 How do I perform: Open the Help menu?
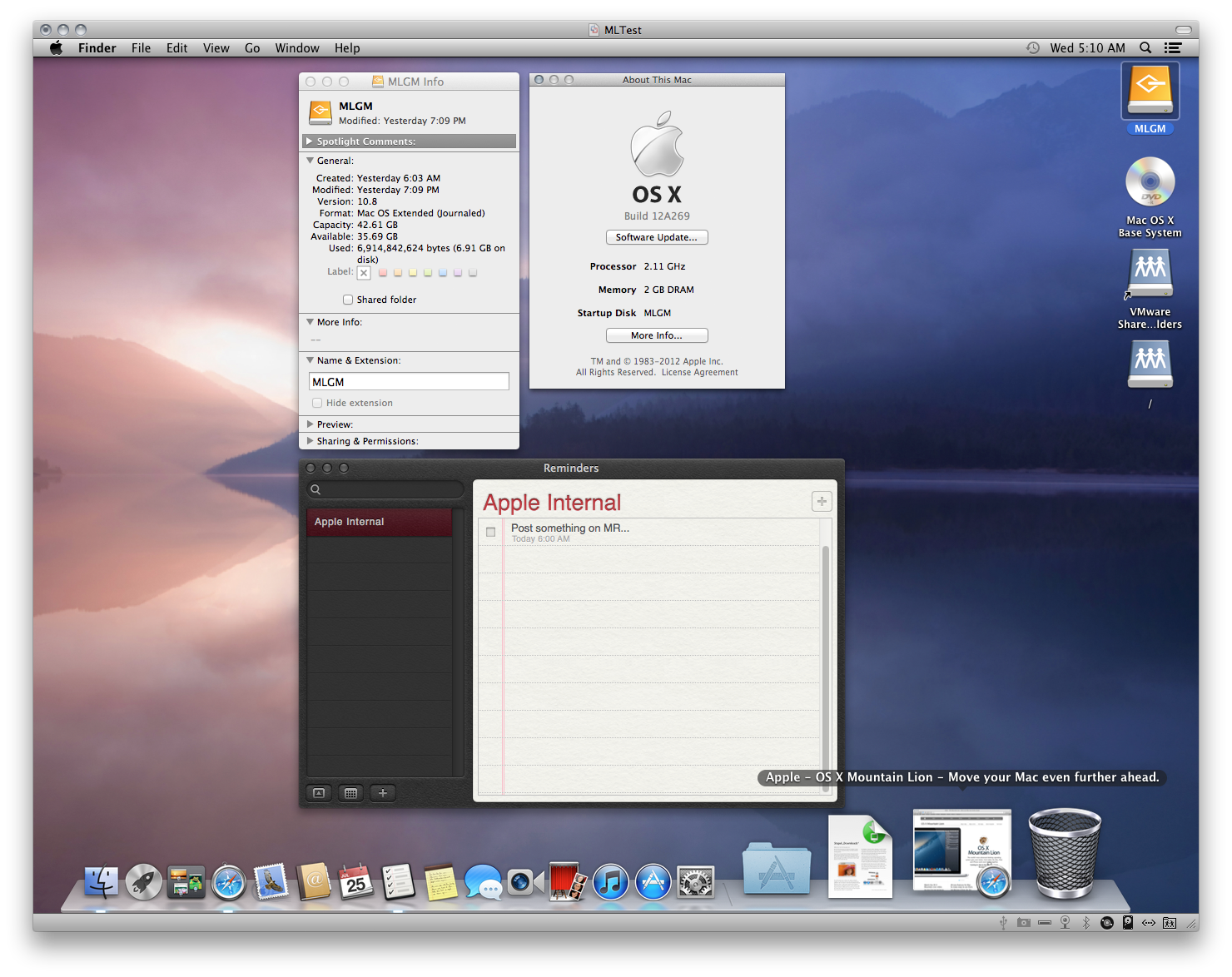pos(347,48)
